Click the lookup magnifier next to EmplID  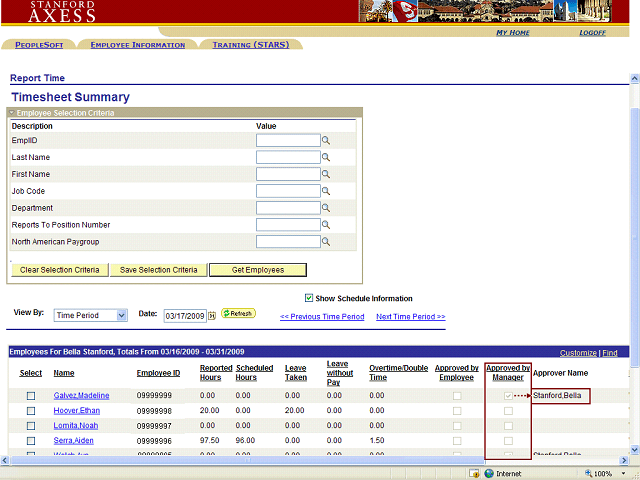(326, 141)
